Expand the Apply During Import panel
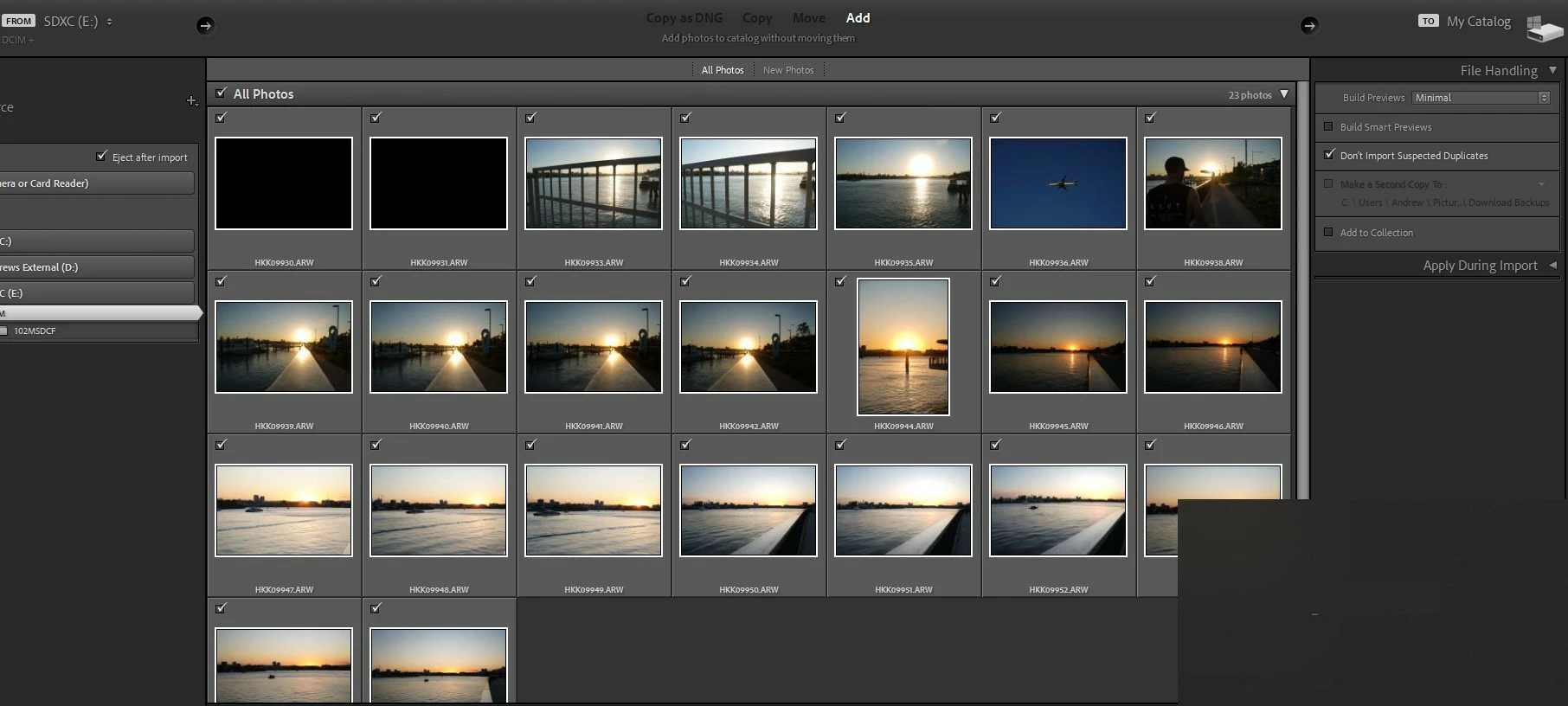The width and height of the screenshot is (1568, 706). pos(1552,265)
